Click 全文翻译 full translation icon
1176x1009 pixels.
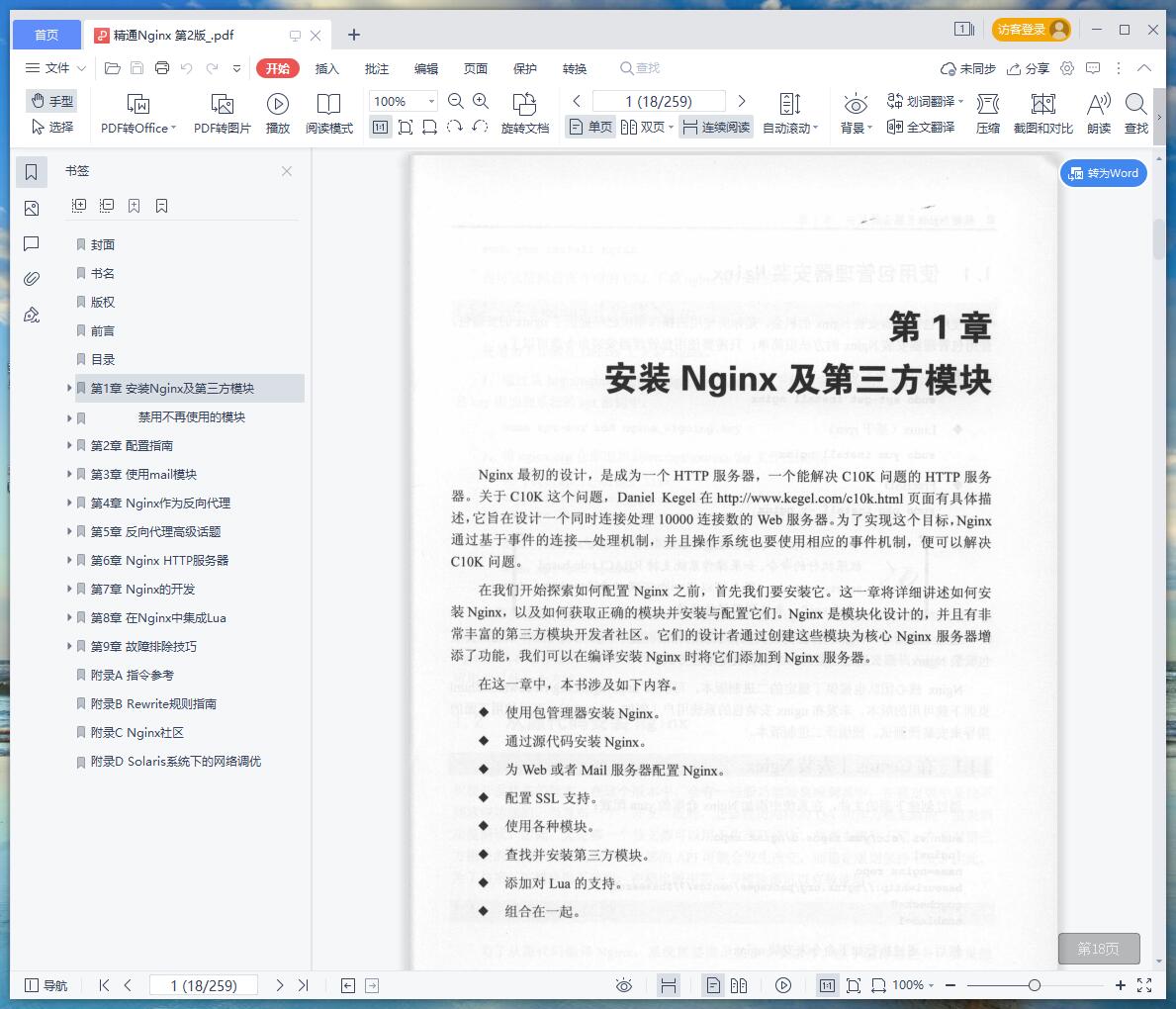click(920, 128)
